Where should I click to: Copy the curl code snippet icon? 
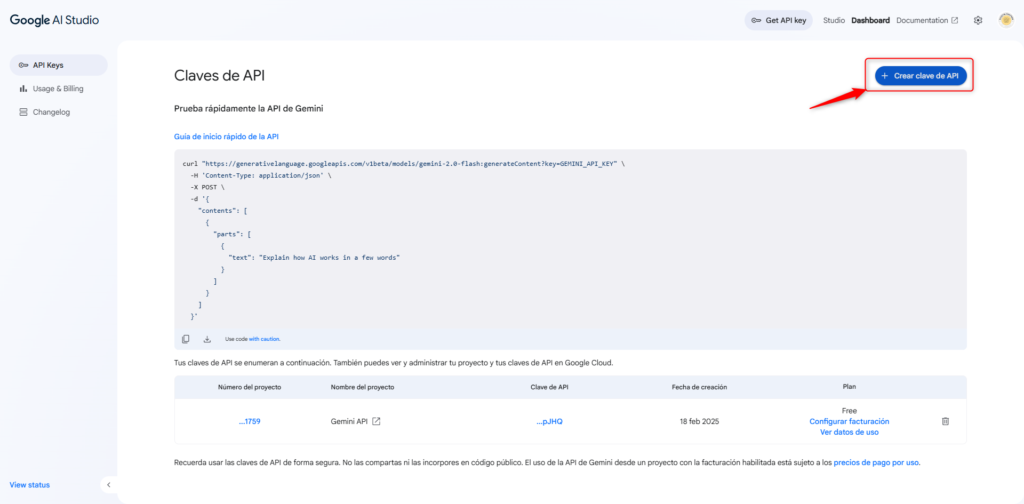point(186,339)
